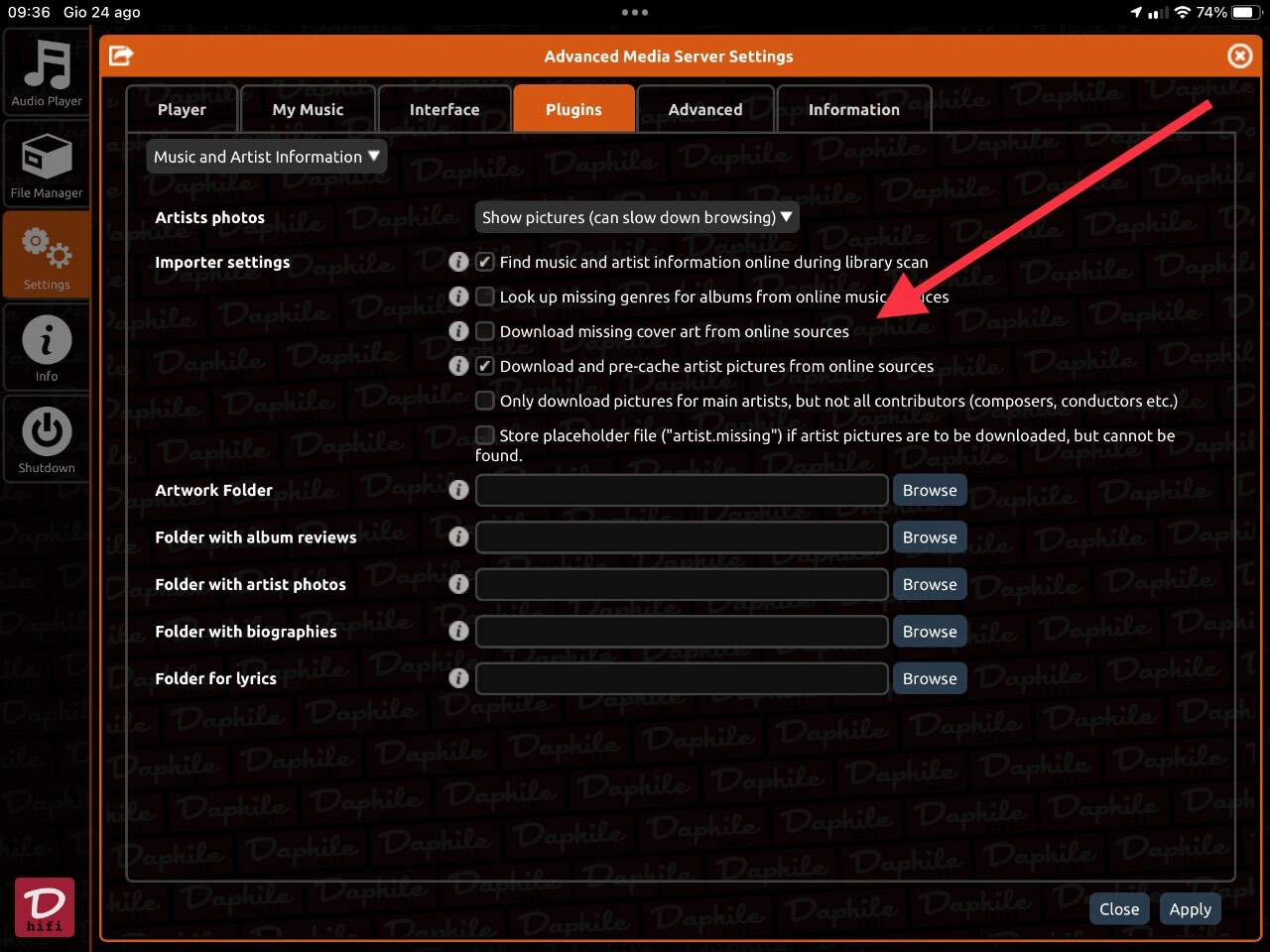This screenshot has height=952, width=1270.
Task: Uncheck Find music and artist information online
Action: point(485,262)
